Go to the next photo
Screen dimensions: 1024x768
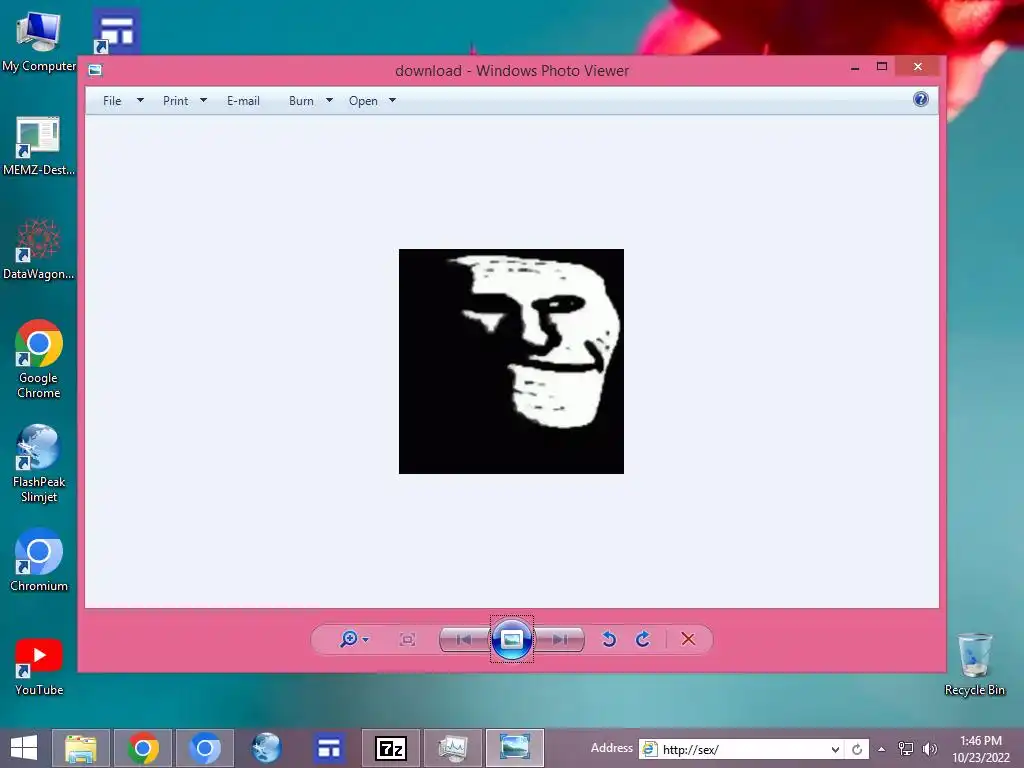tap(560, 639)
